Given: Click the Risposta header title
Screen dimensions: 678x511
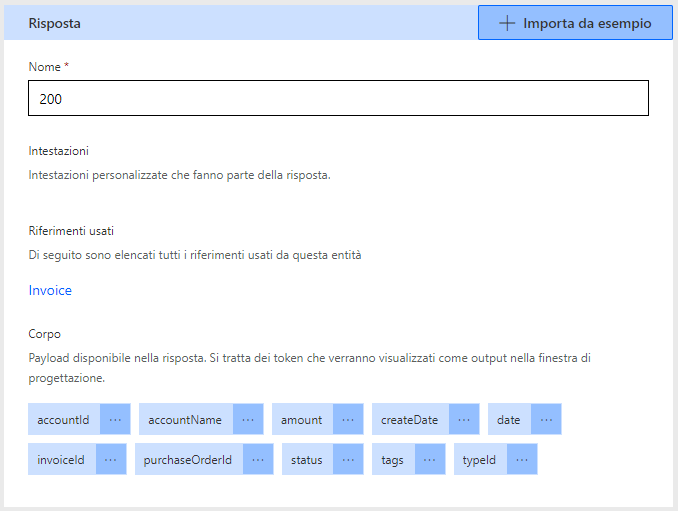Looking at the screenshot, I should click(x=54, y=23).
